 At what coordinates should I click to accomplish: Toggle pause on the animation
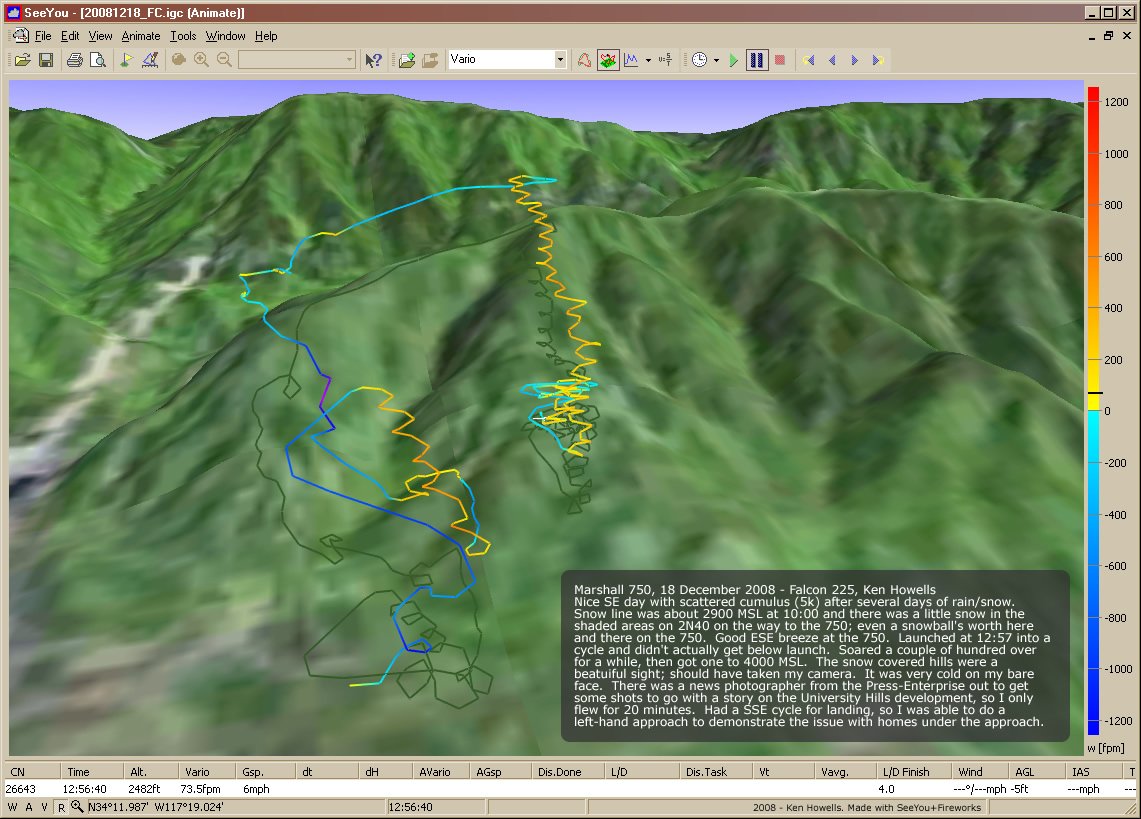pyautogui.click(x=757, y=60)
